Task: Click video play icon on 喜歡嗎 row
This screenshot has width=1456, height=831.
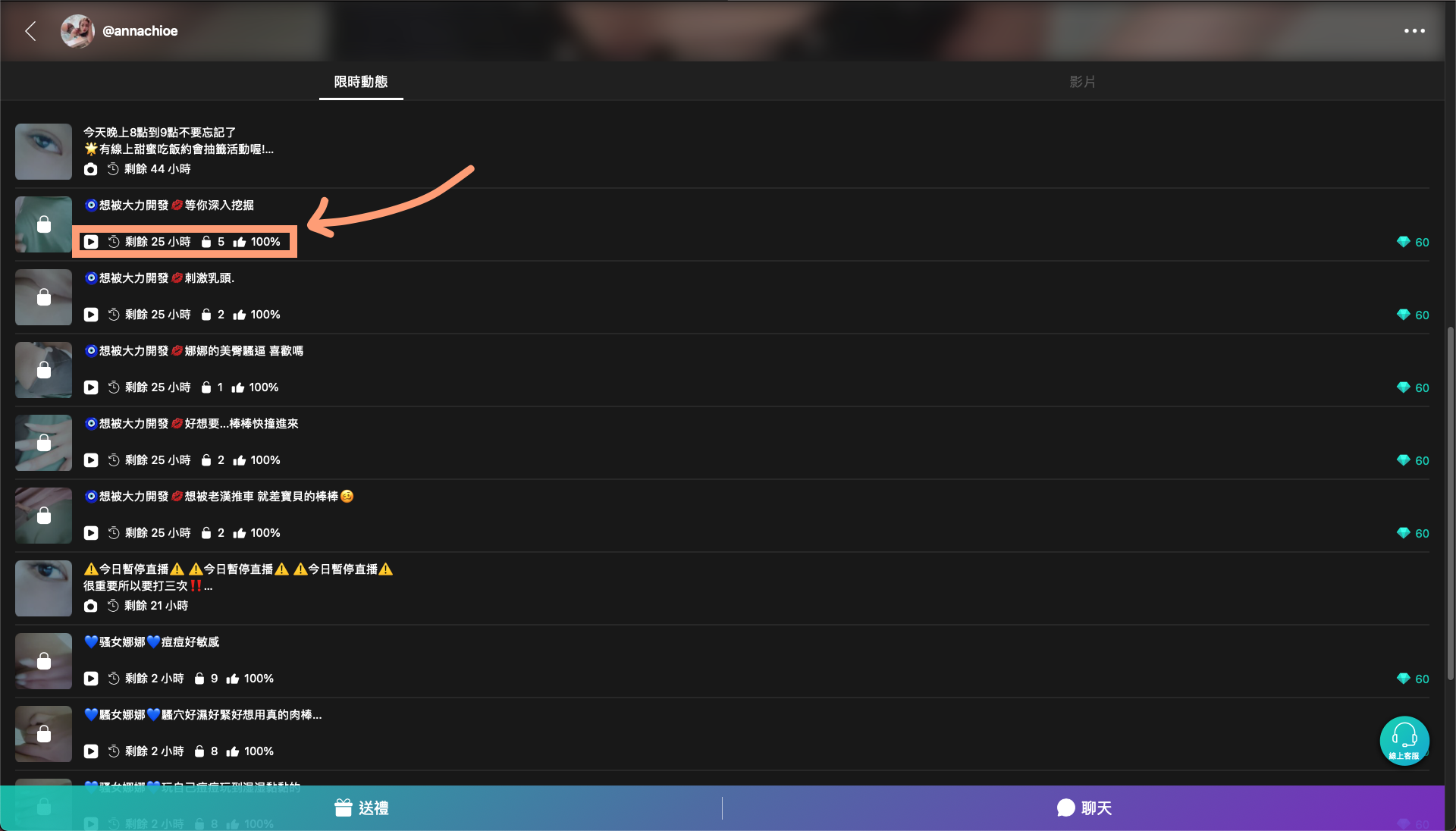Action: pos(91,387)
